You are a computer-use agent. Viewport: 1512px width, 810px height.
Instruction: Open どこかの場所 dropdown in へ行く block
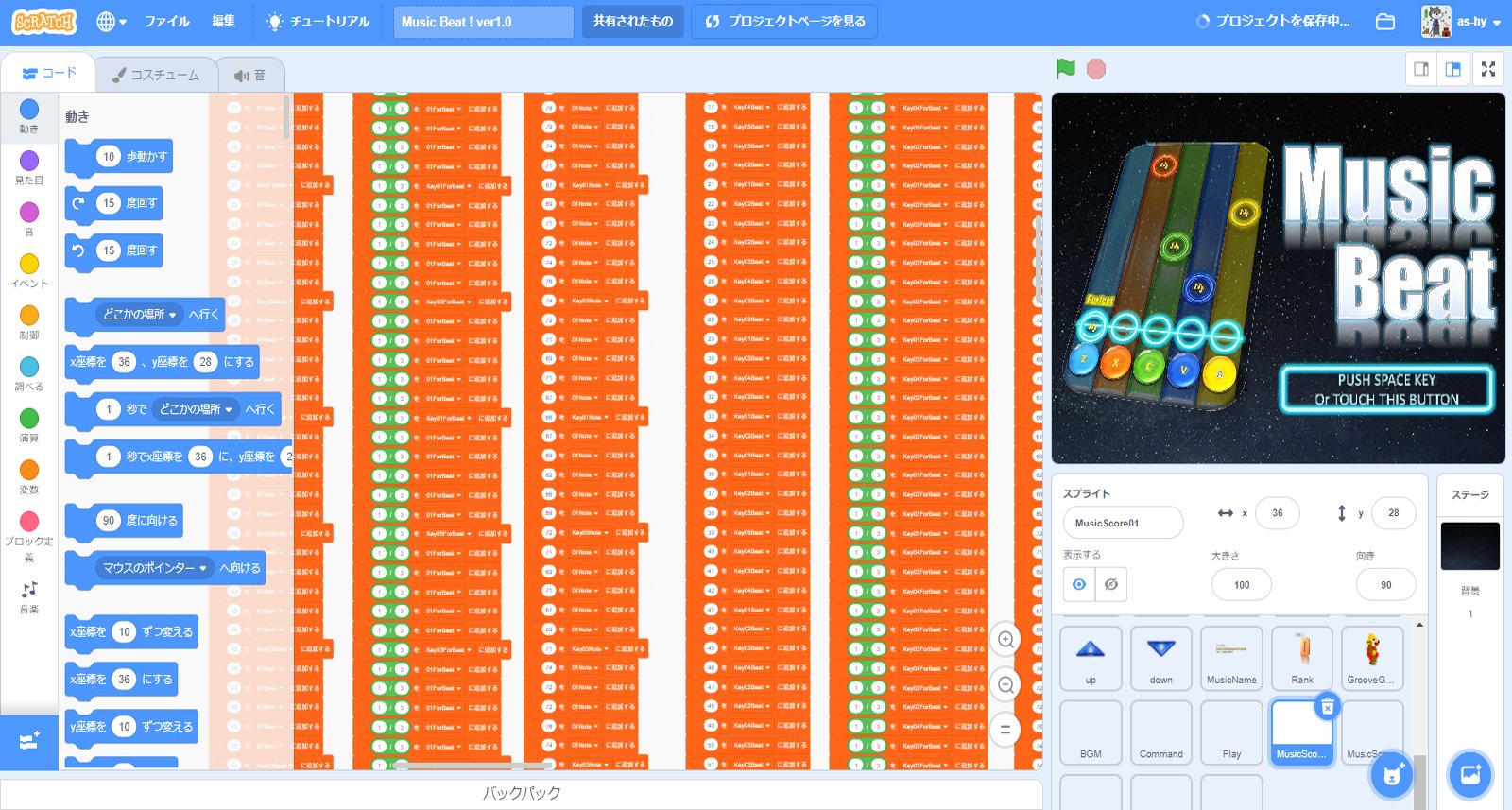(x=139, y=314)
